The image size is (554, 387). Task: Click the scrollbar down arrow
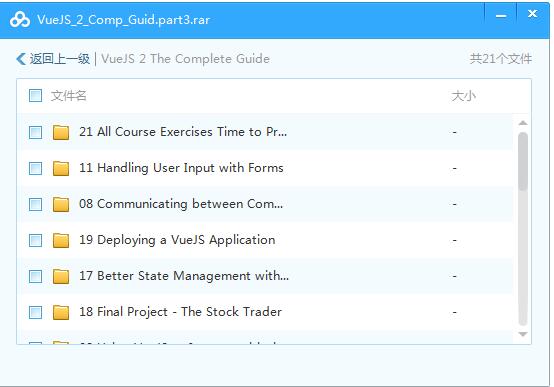(x=523, y=334)
